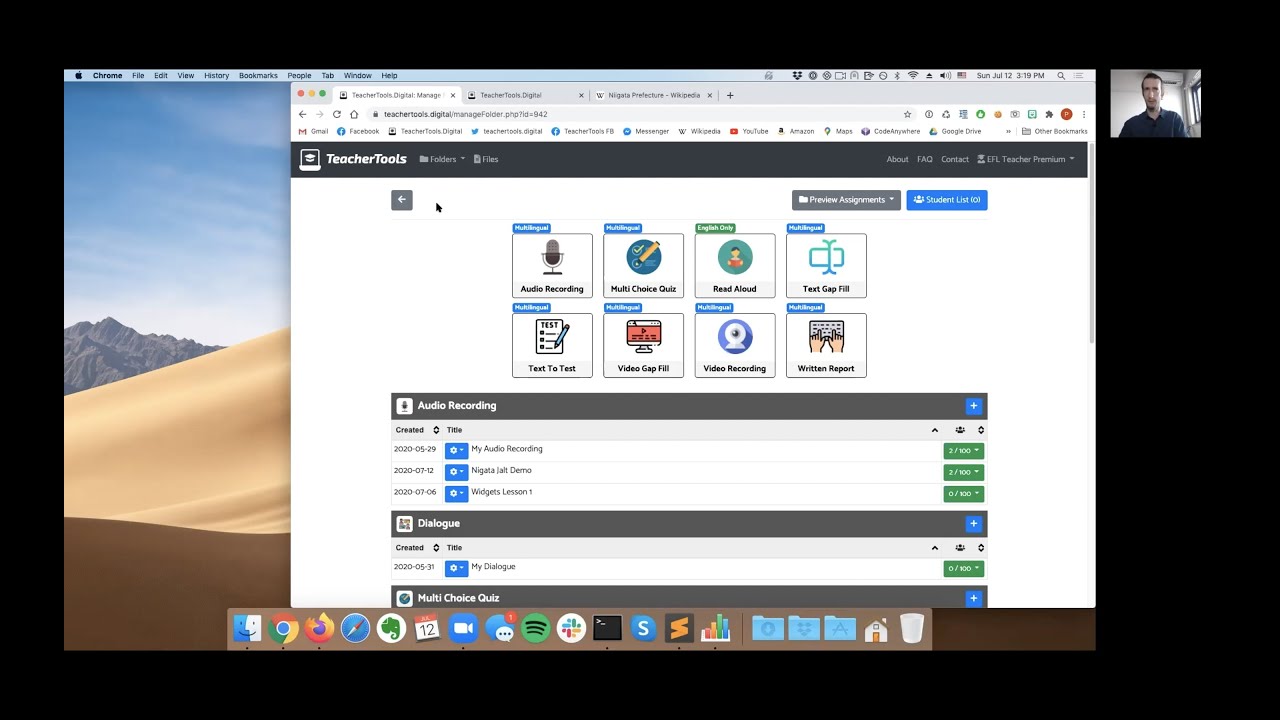Open the About link

(897, 159)
